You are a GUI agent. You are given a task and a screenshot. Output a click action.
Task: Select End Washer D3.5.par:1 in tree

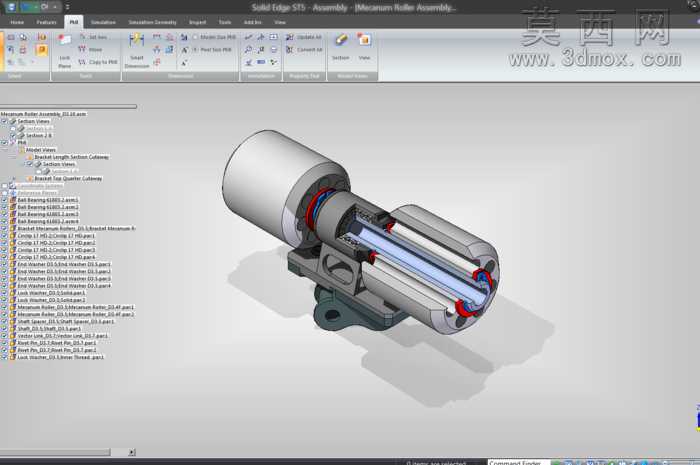pos(64,264)
